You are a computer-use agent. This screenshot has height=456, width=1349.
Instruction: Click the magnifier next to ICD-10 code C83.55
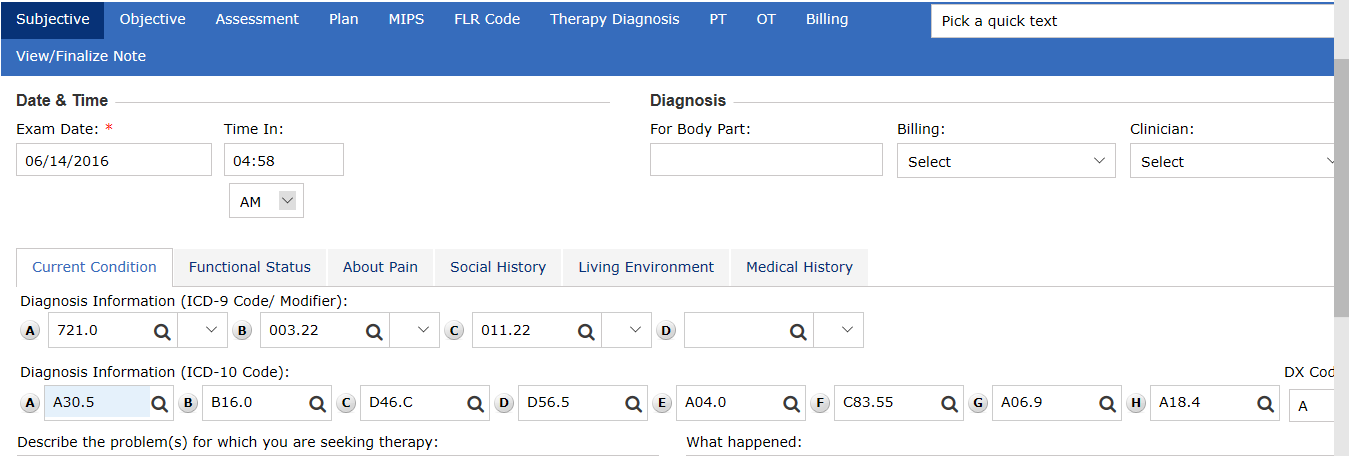point(950,403)
